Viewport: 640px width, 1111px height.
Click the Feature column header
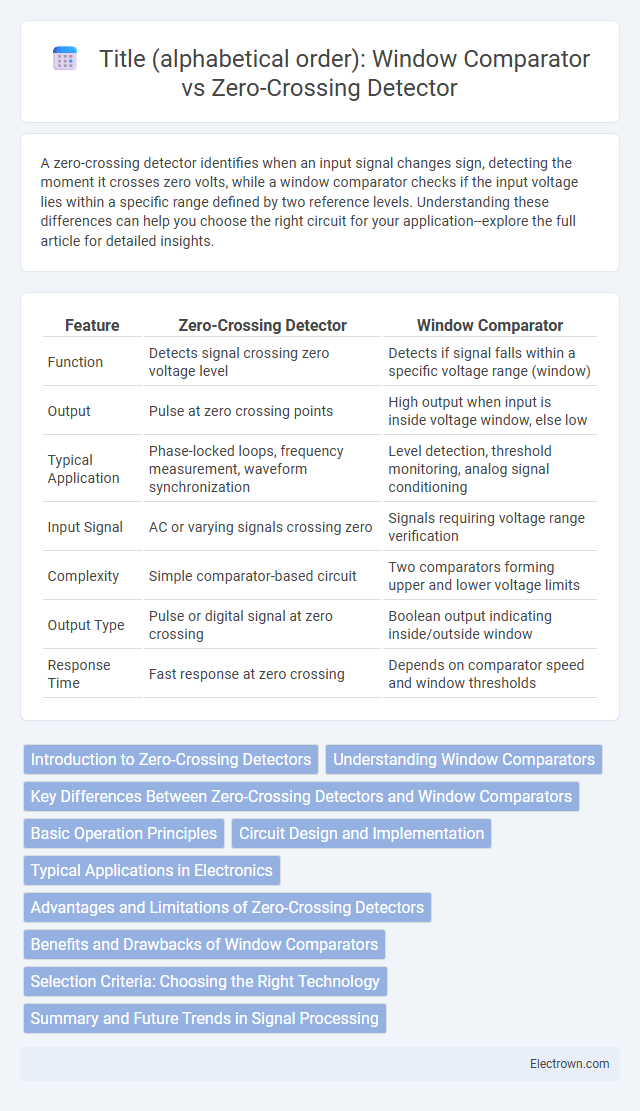point(92,325)
